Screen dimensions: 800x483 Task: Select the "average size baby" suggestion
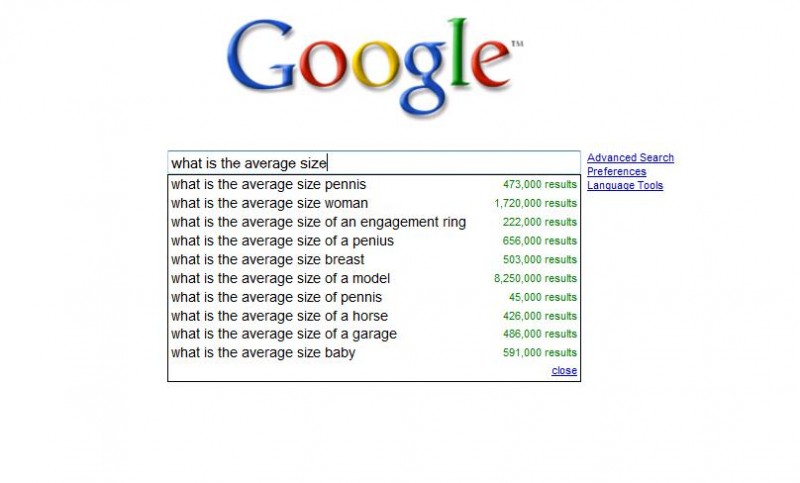263,353
